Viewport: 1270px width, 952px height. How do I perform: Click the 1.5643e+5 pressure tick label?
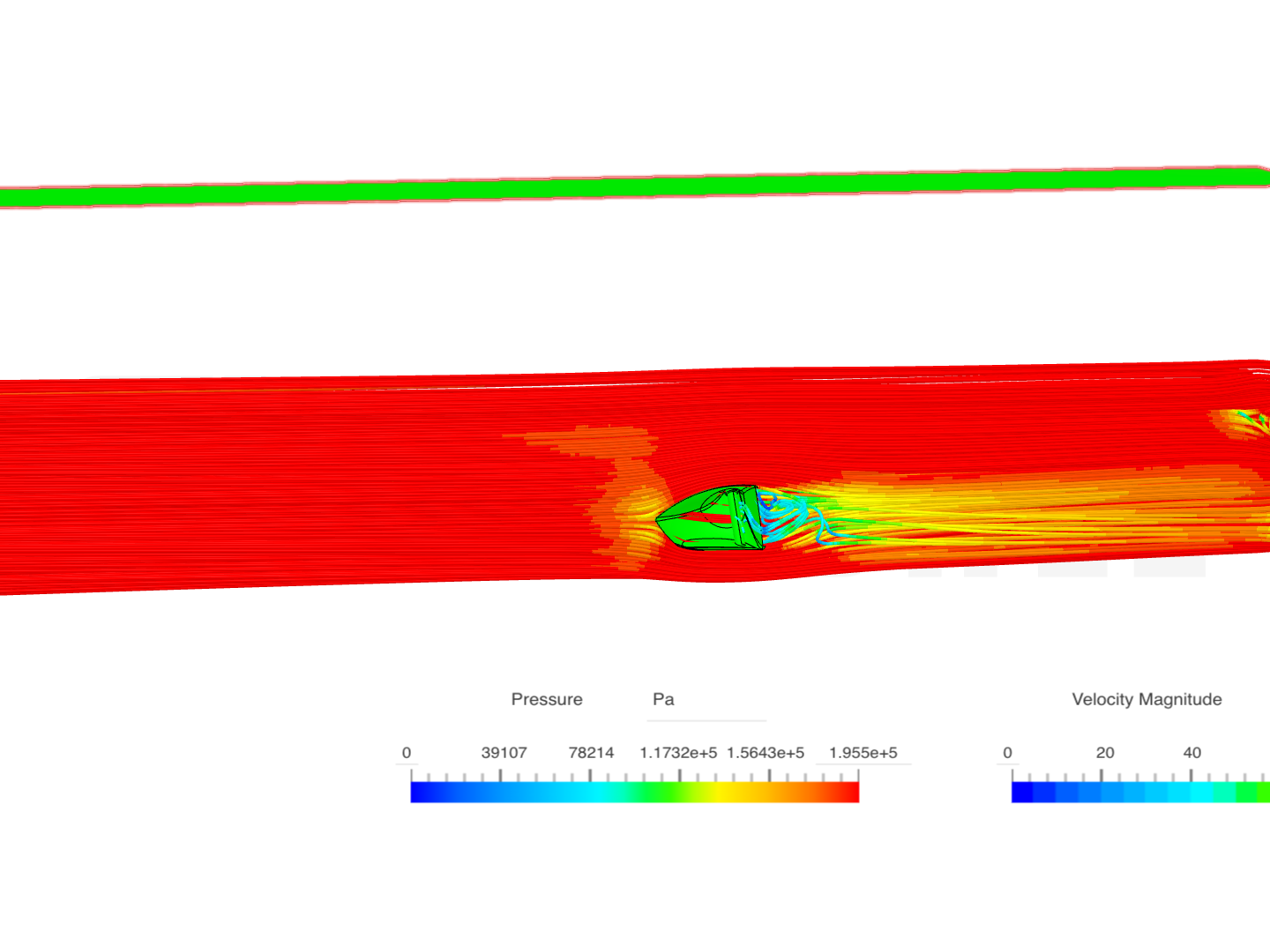click(x=766, y=753)
